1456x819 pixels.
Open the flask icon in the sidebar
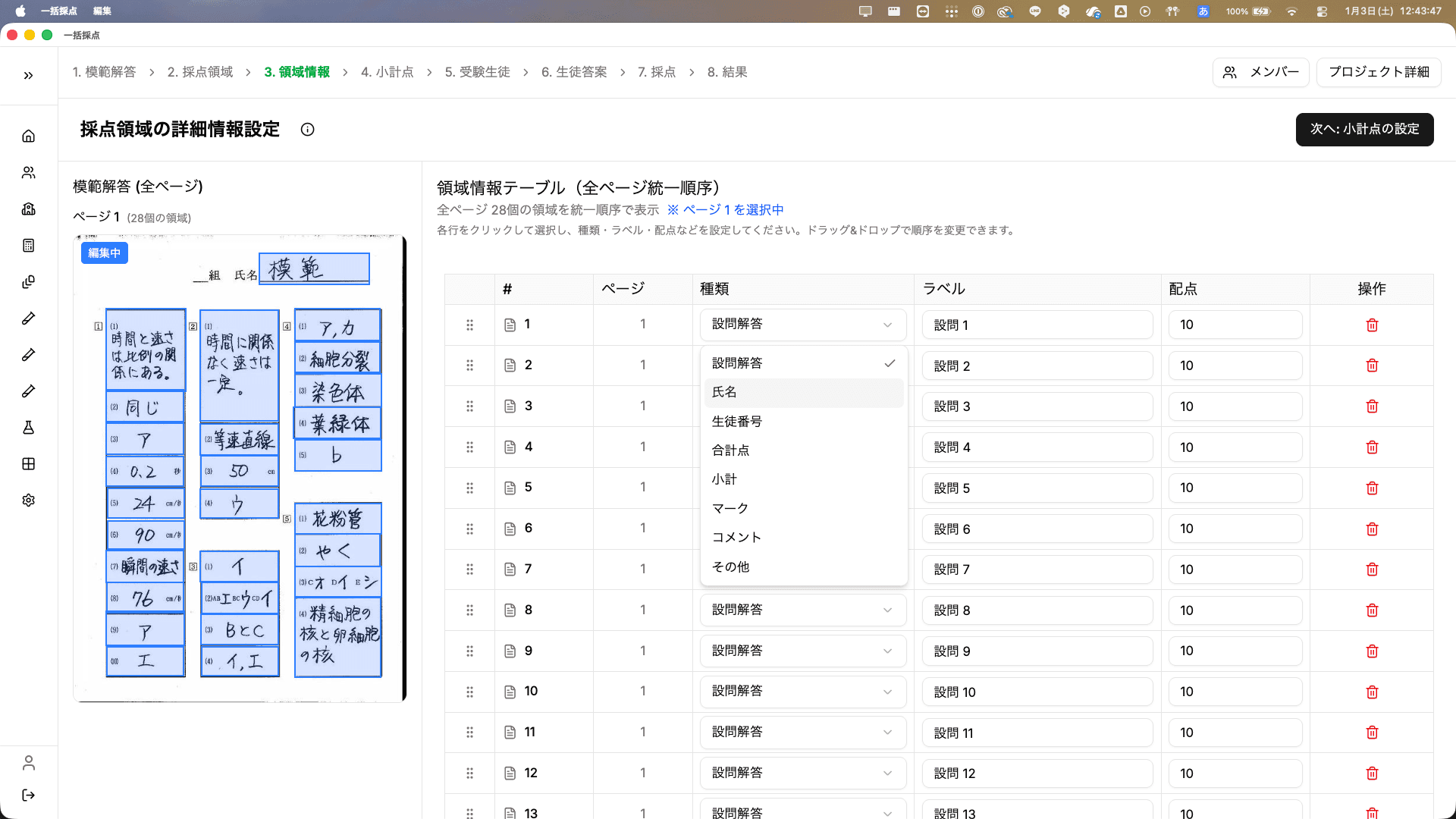pyautogui.click(x=28, y=427)
